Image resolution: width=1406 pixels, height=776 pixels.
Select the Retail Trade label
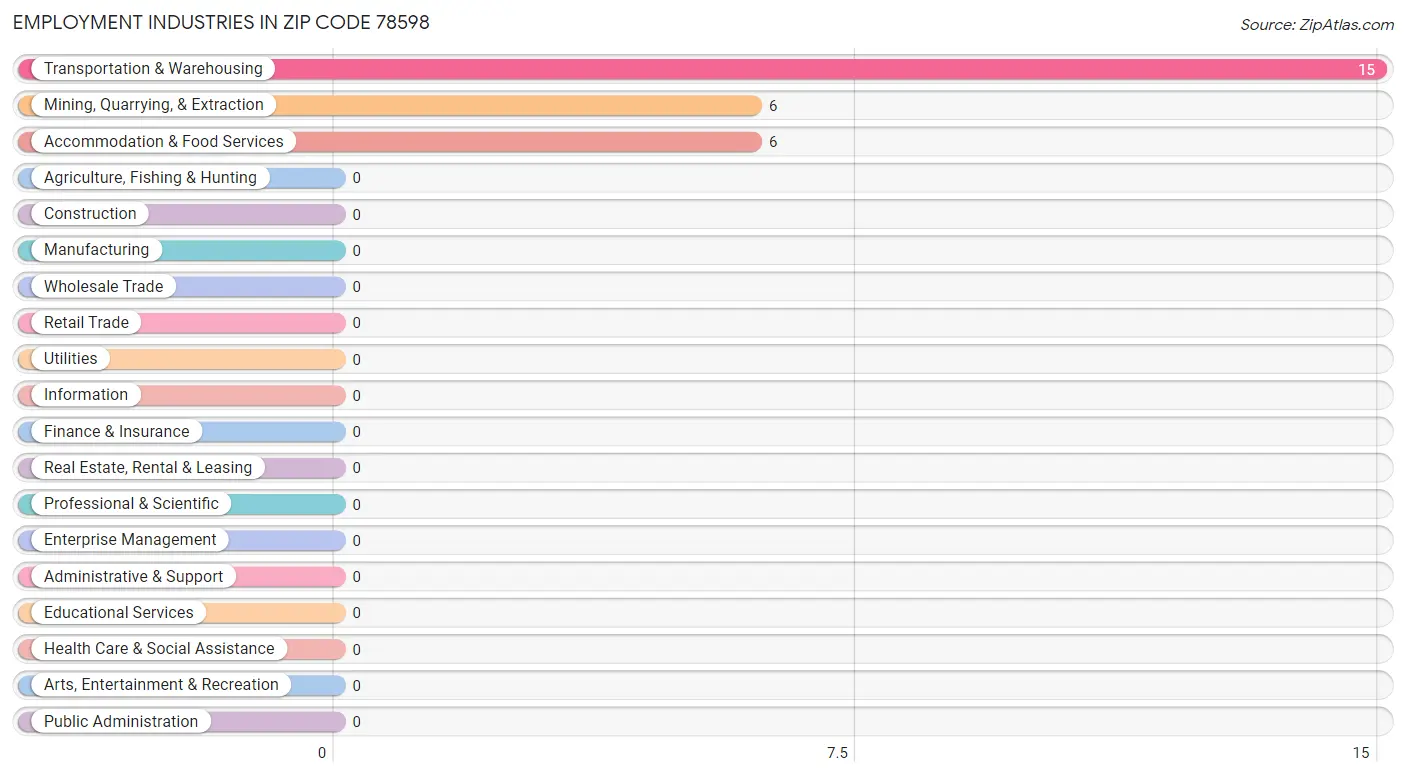[86, 323]
